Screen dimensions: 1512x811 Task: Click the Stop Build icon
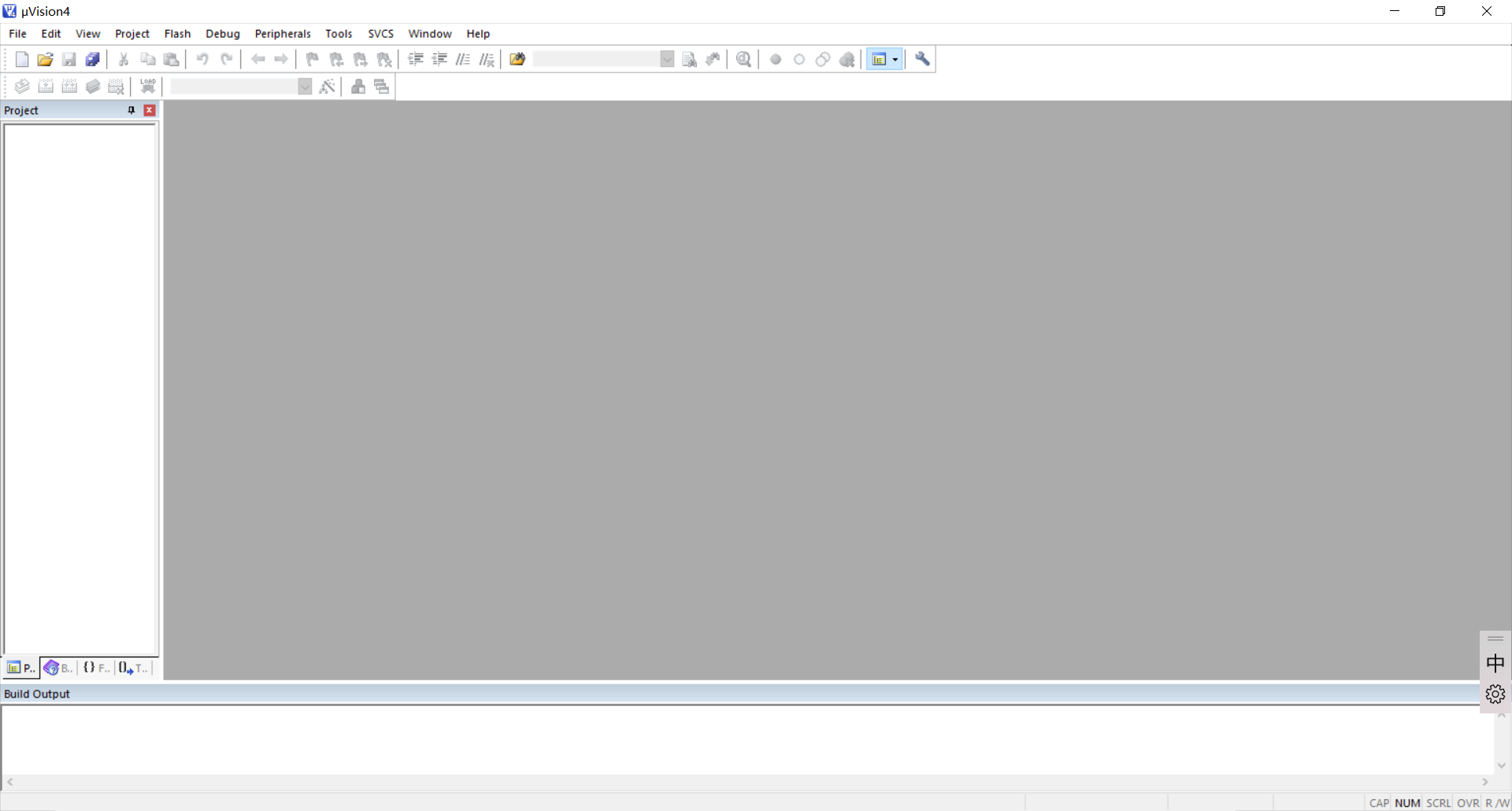117,87
